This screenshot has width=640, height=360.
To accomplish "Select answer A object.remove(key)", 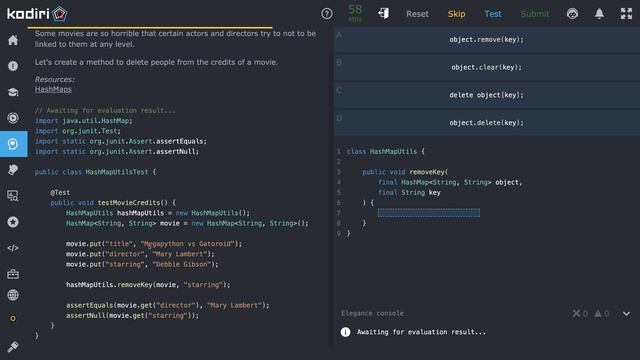I will click(487, 40).
